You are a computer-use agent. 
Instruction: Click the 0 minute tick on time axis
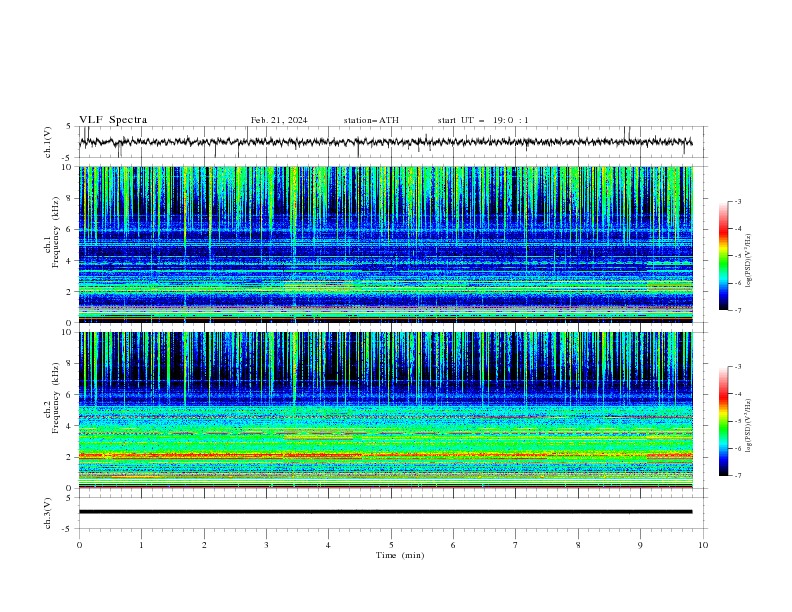coord(79,545)
